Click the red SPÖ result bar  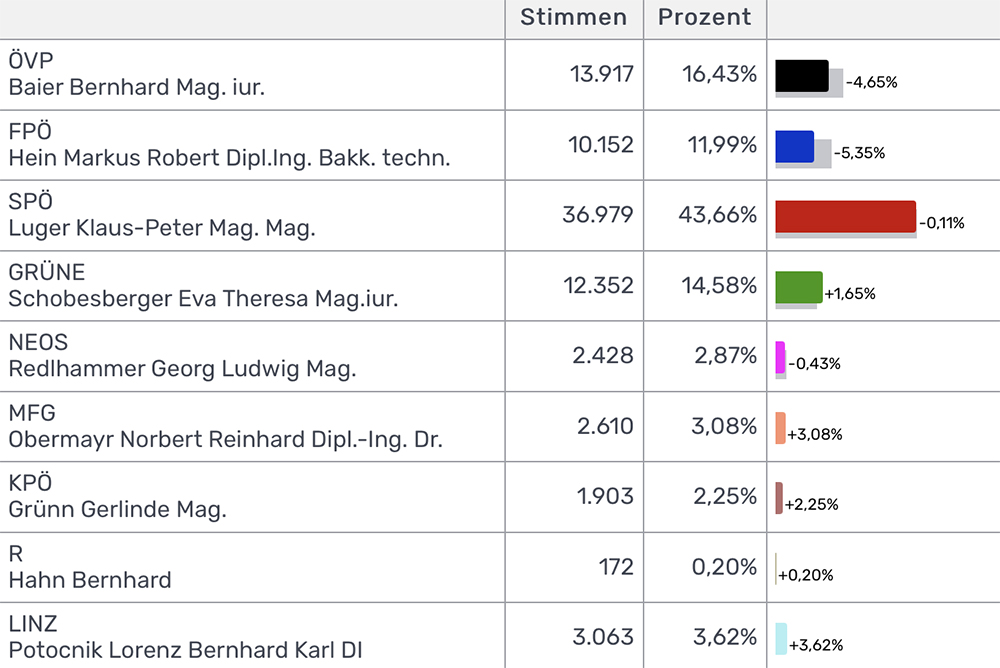845,216
